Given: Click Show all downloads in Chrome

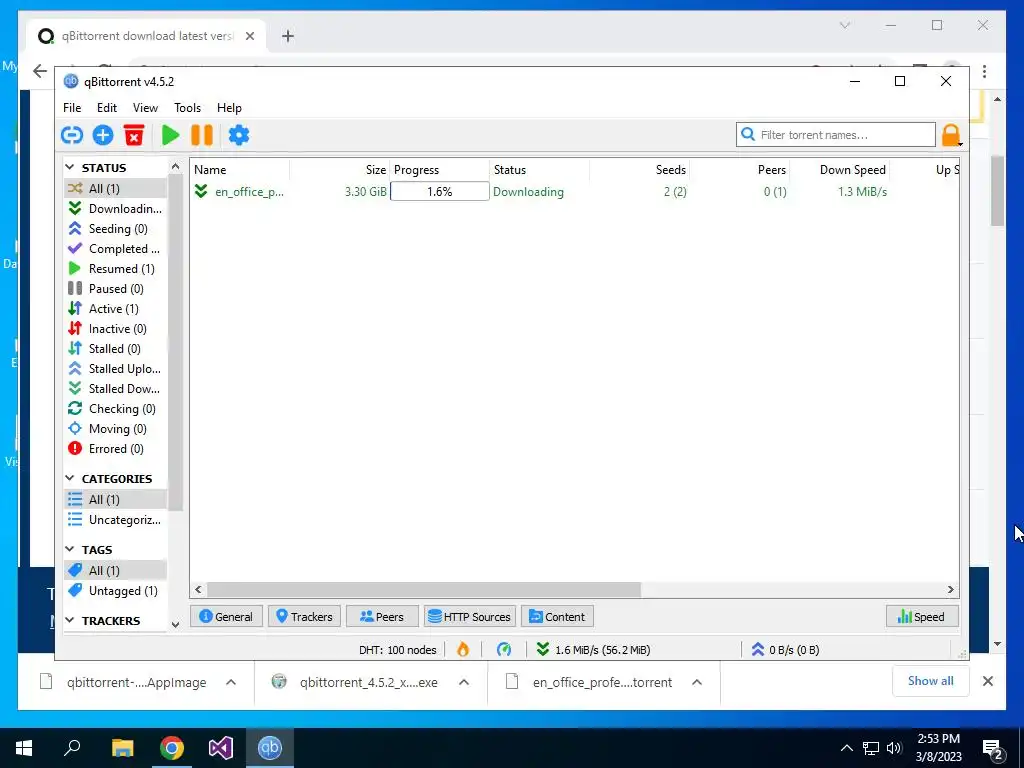Looking at the screenshot, I should tap(930, 681).
